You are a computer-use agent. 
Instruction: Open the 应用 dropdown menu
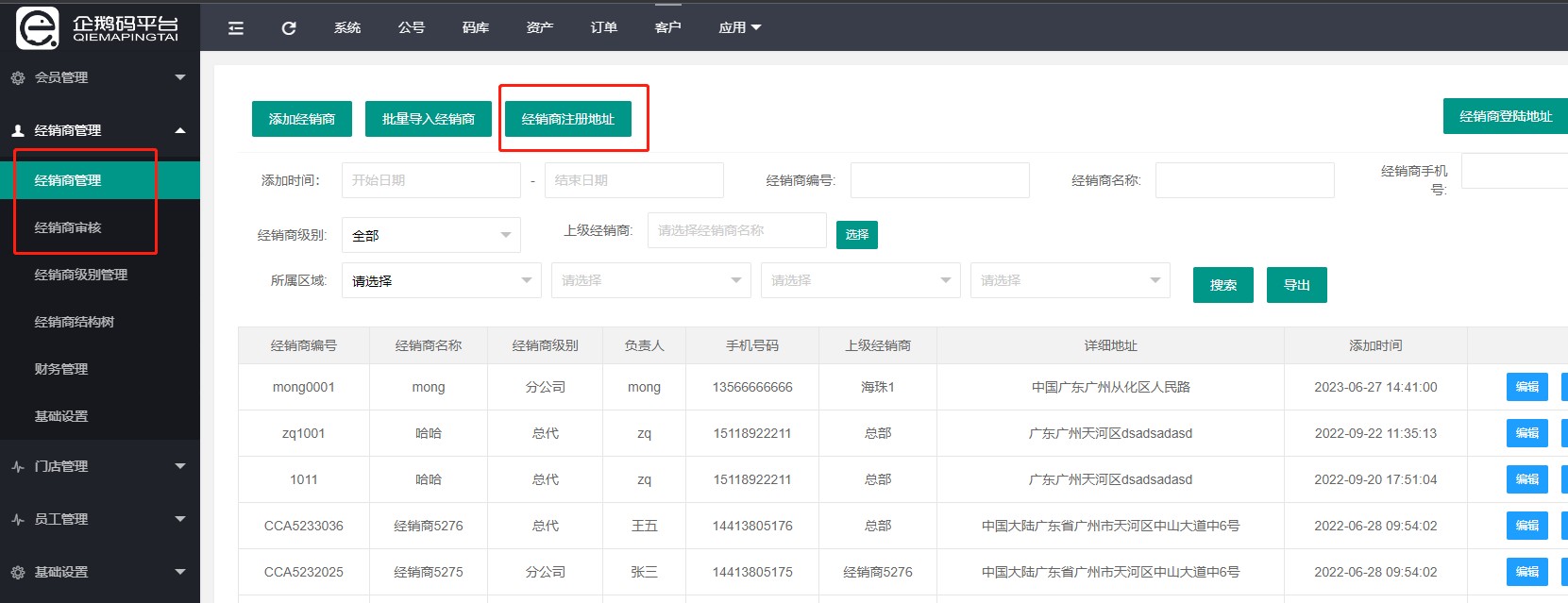tap(739, 27)
